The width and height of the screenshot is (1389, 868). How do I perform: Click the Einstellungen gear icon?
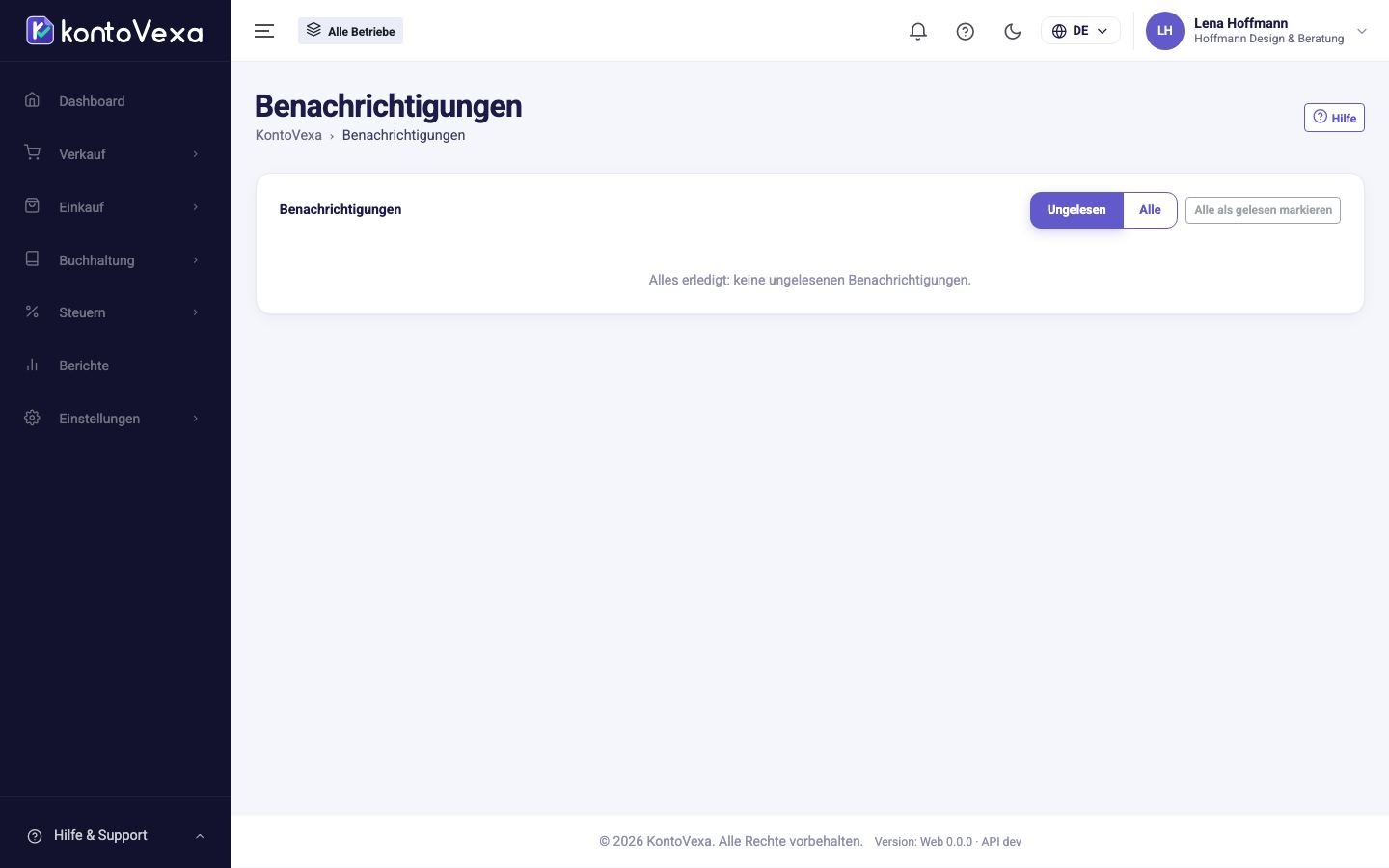(32, 418)
